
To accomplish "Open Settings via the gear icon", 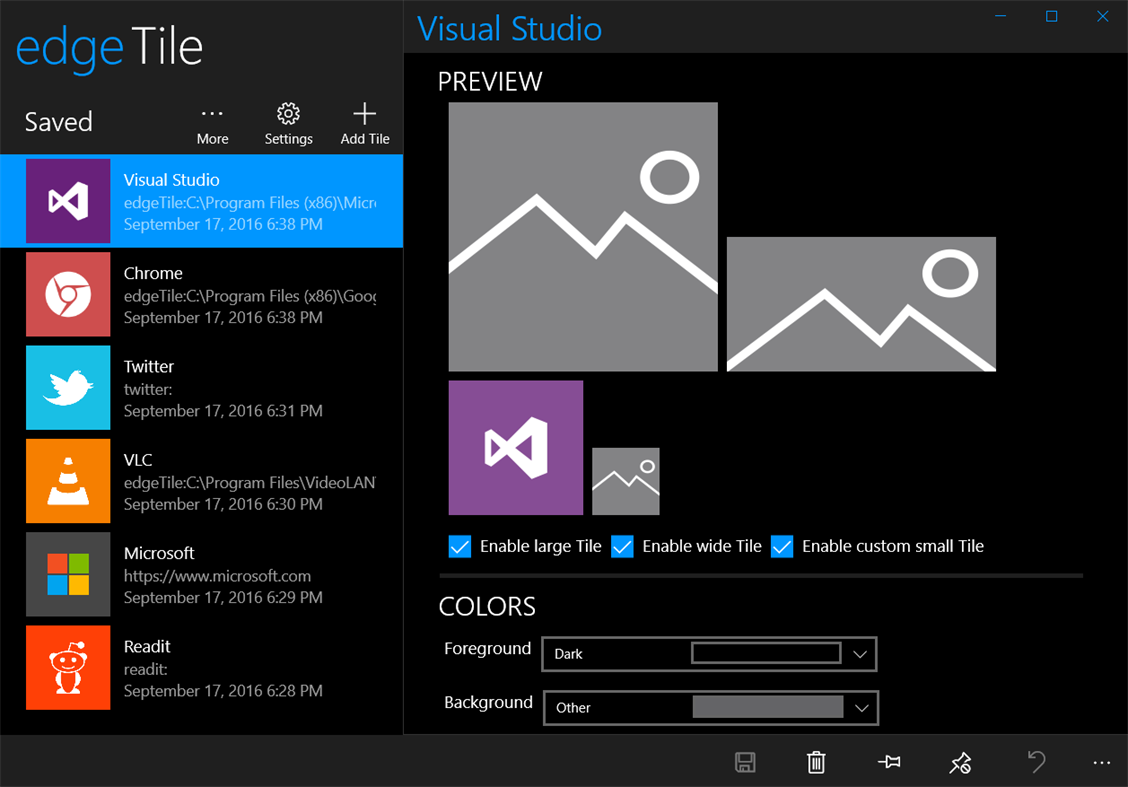I will (x=288, y=120).
